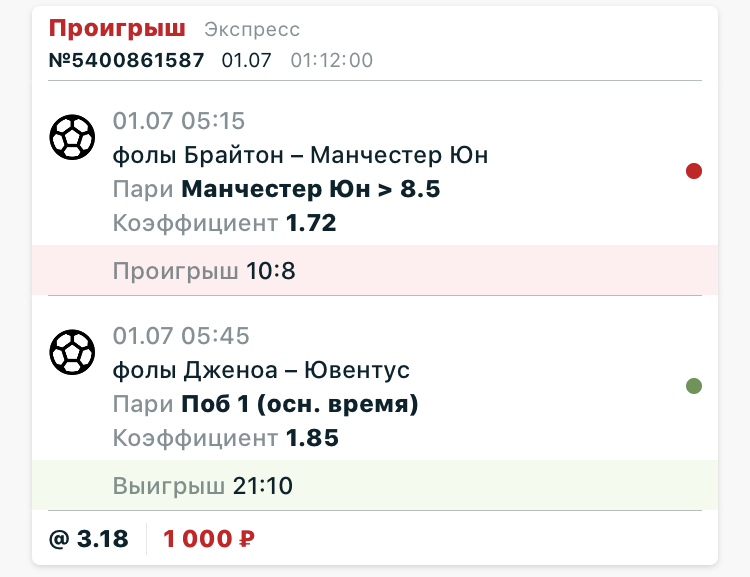Click the bet placement time 01:12:00
Screen dimensions: 750x577
click(331, 60)
